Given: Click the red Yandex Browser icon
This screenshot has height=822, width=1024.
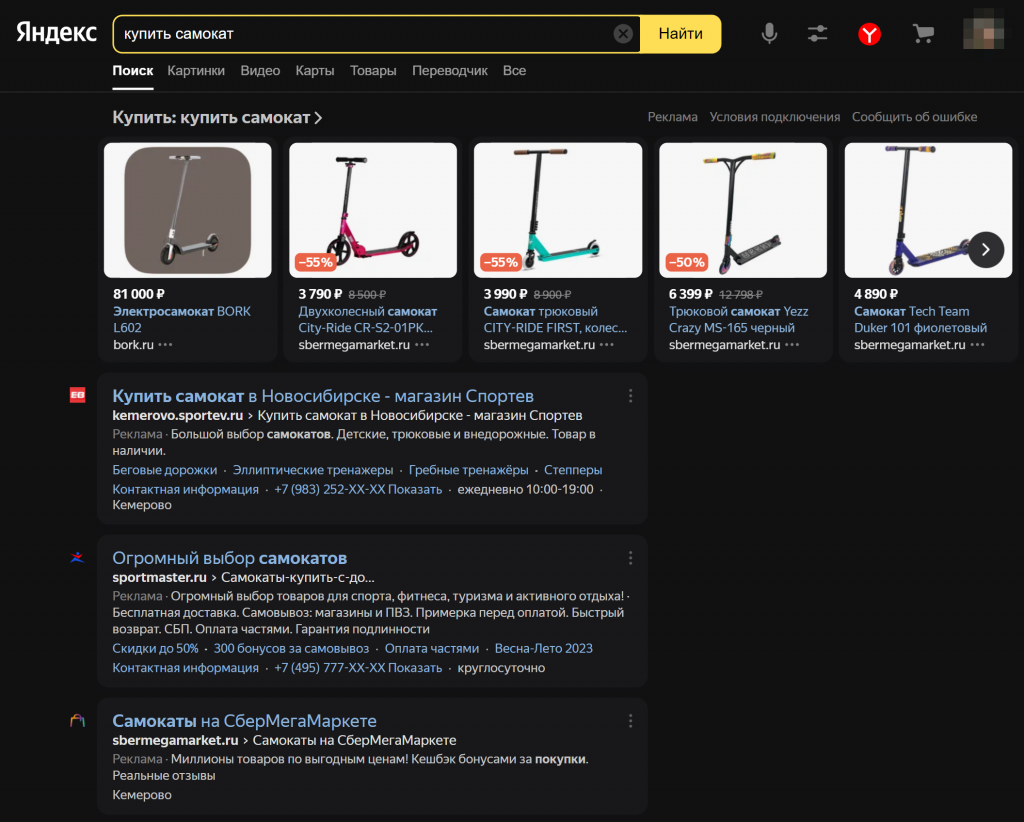Looking at the screenshot, I should point(869,34).
